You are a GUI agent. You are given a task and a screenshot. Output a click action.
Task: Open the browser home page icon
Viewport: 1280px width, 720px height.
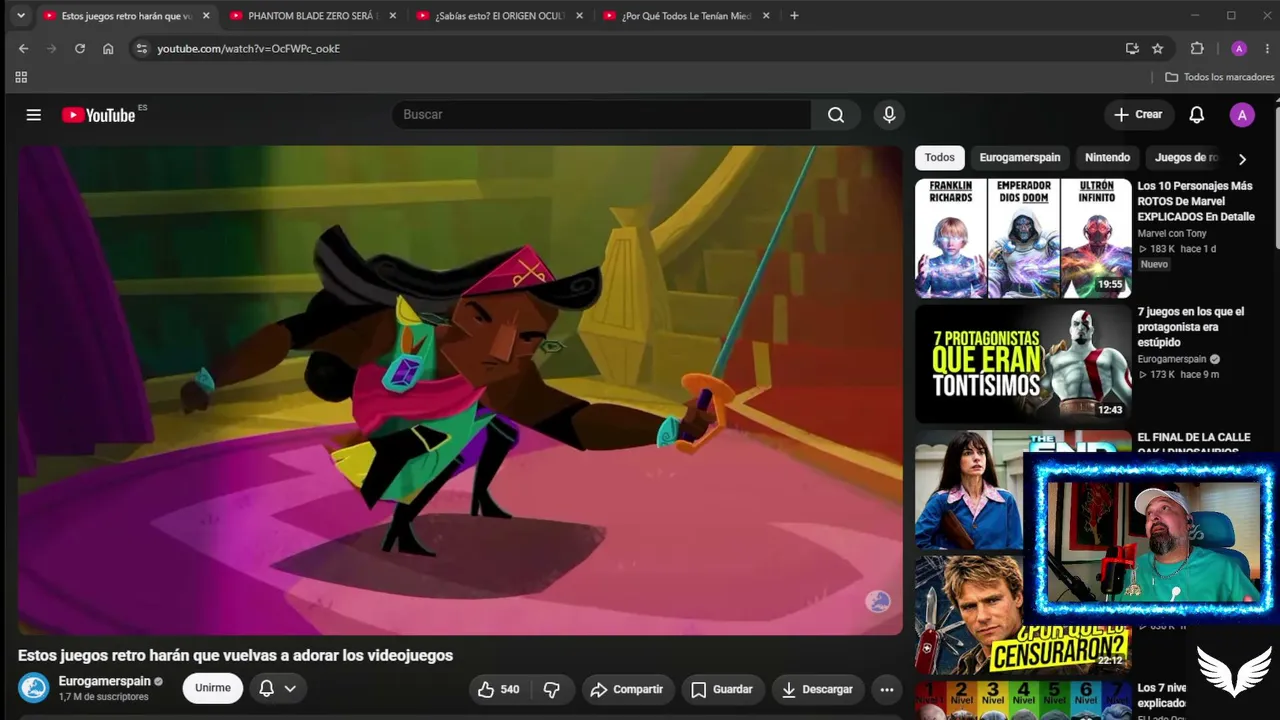point(108,48)
